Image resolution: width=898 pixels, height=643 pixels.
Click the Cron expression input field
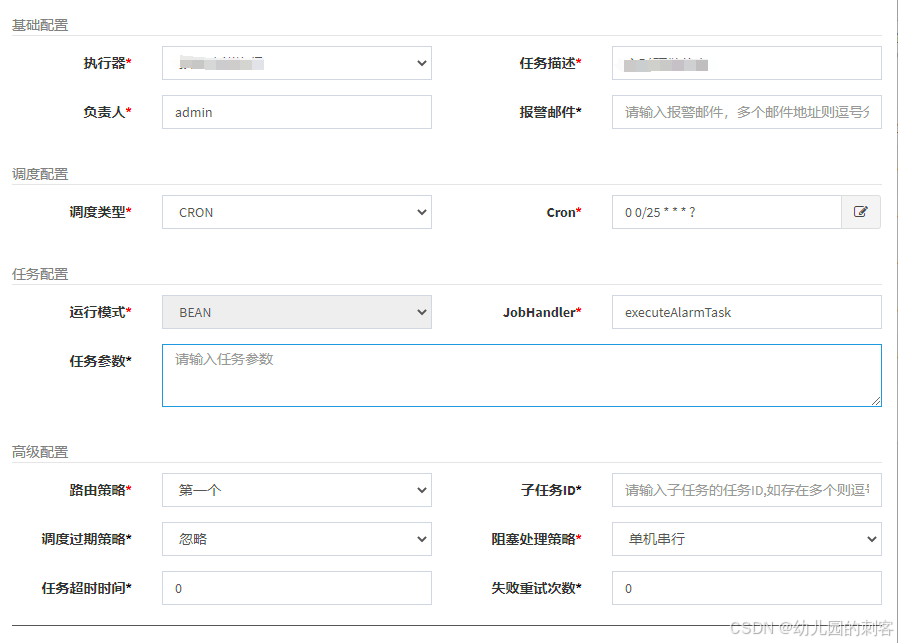[727, 212]
